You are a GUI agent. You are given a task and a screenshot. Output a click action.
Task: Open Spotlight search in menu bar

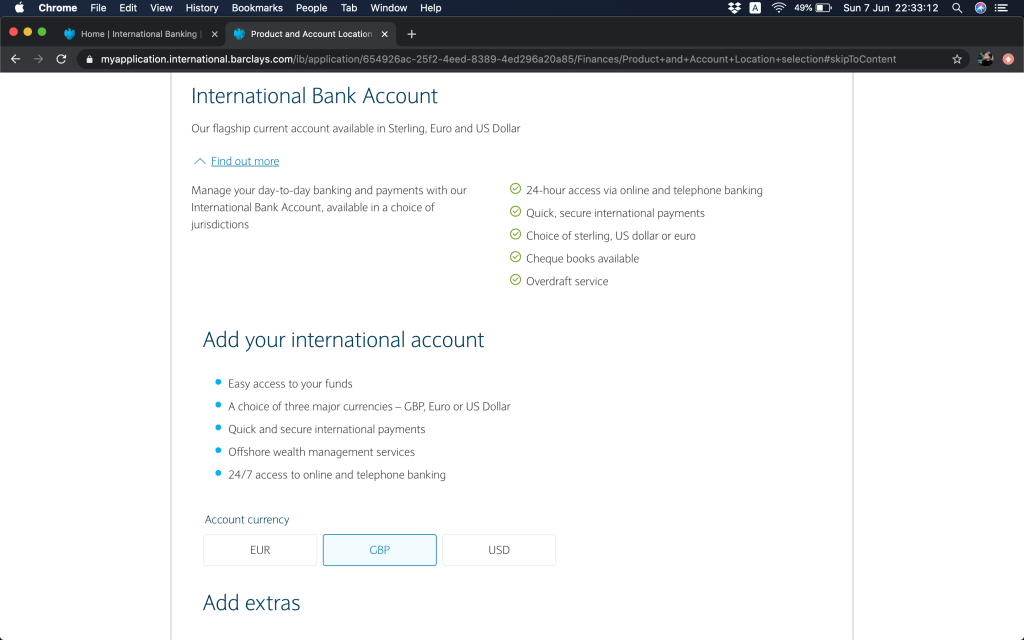957,8
